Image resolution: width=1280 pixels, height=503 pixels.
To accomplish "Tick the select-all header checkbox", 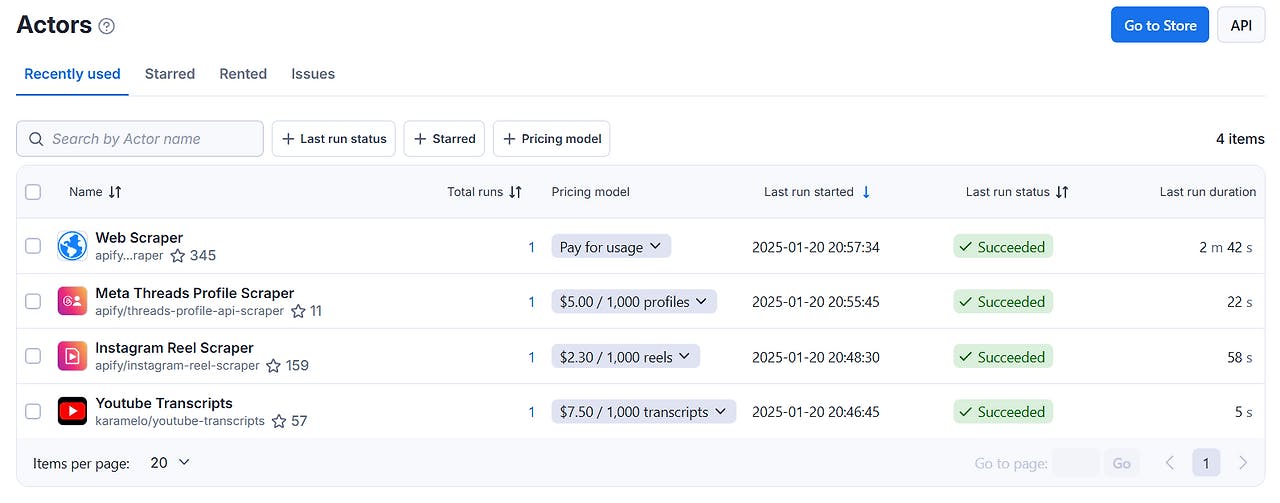I will click(x=33, y=192).
